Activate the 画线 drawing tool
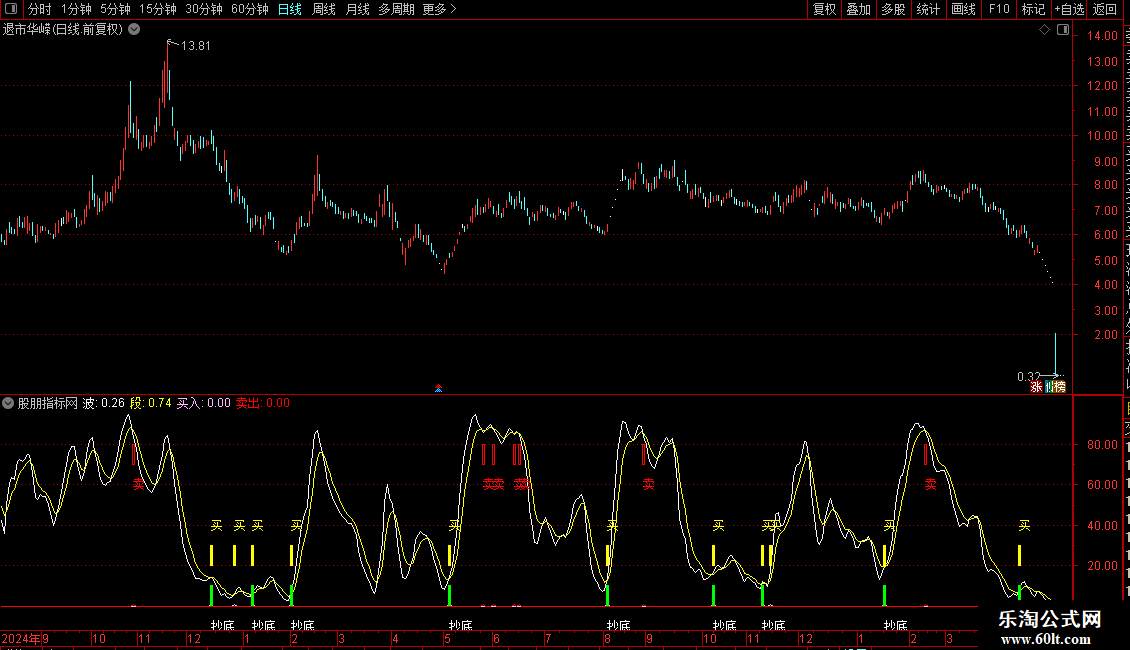The height and width of the screenshot is (650, 1130). point(964,9)
